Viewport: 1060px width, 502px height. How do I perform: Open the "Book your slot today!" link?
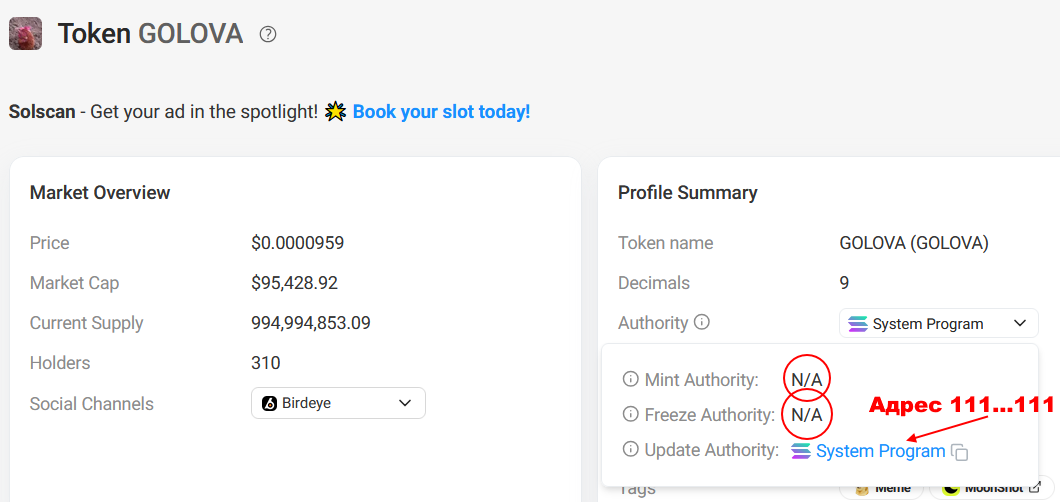(x=441, y=112)
